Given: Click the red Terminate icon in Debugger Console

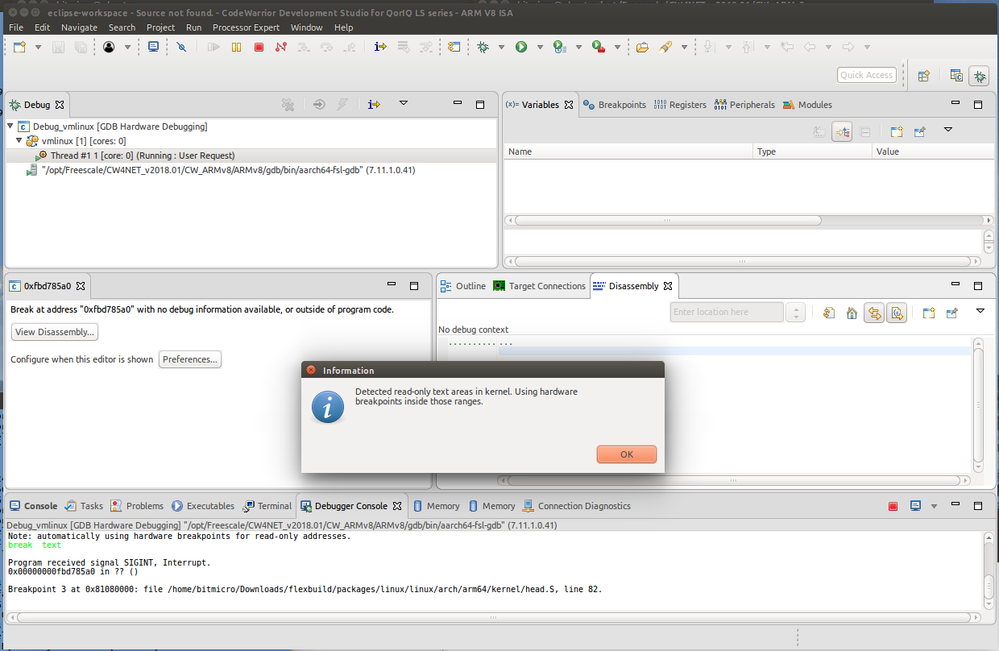Looking at the screenshot, I should [893, 506].
